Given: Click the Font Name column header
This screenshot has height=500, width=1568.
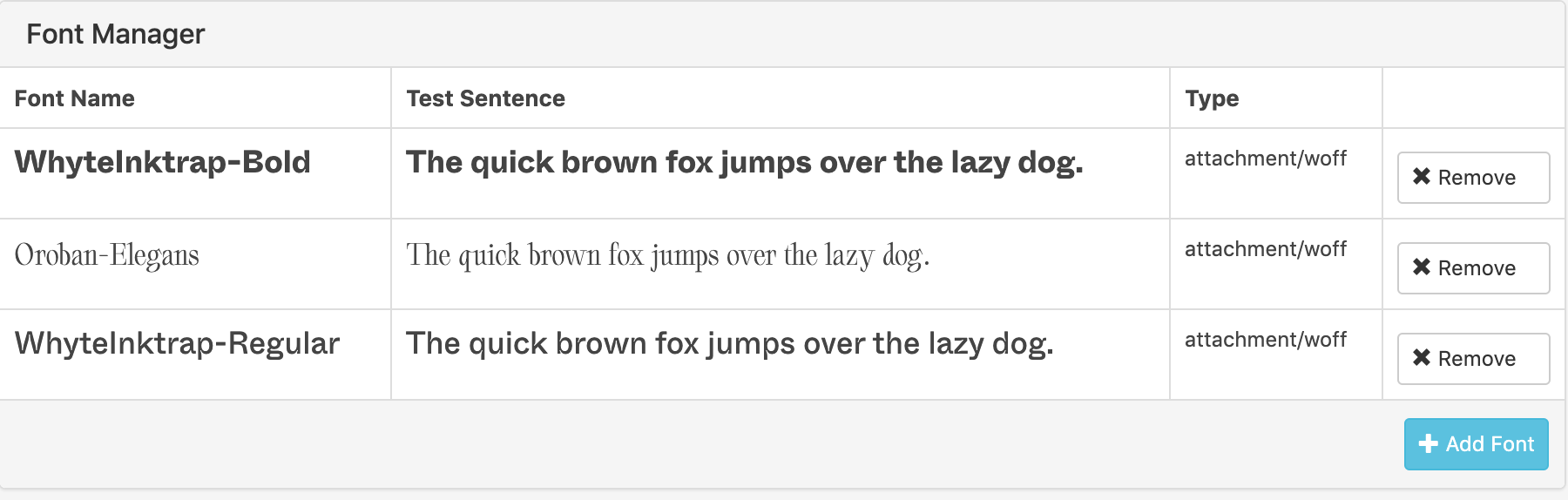Looking at the screenshot, I should pyautogui.click(x=75, y=98).
